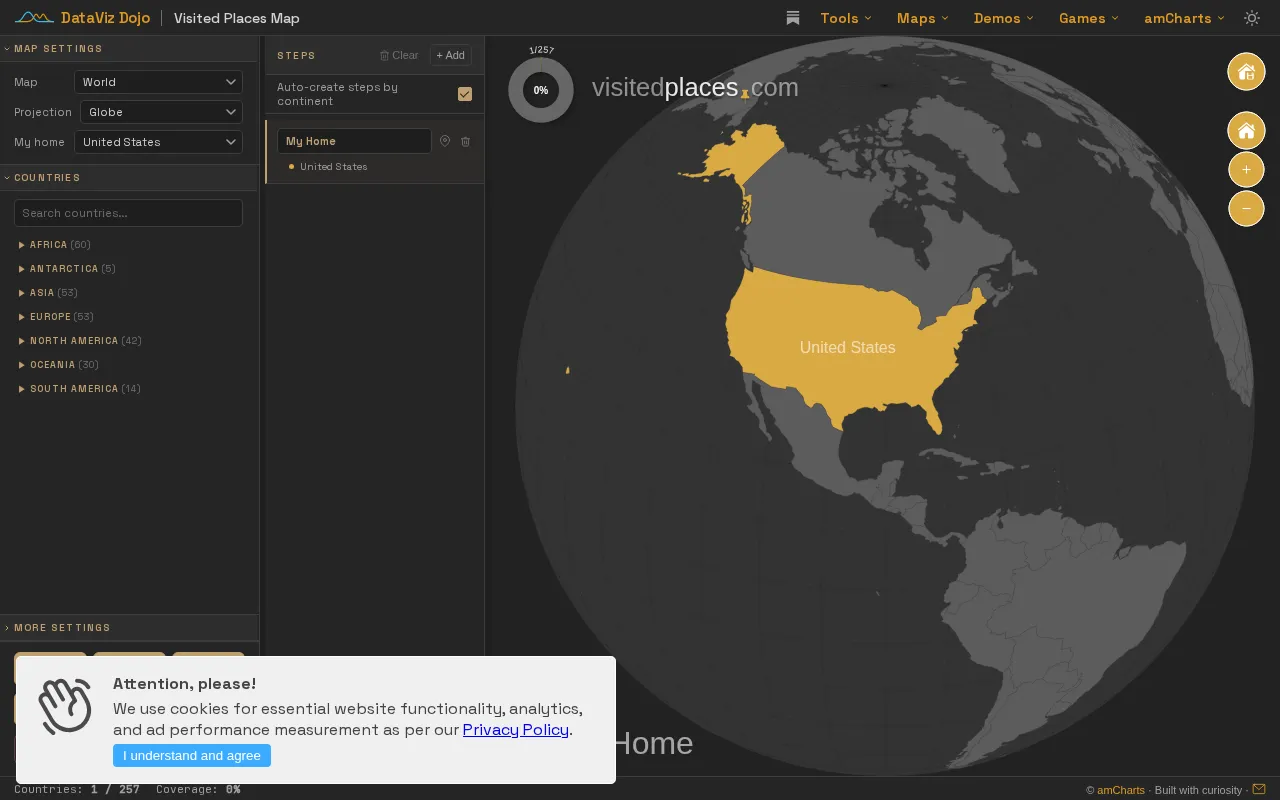The image size is (1280, 800).
Task: Expand the Europe country list
Action: [56, 316]
